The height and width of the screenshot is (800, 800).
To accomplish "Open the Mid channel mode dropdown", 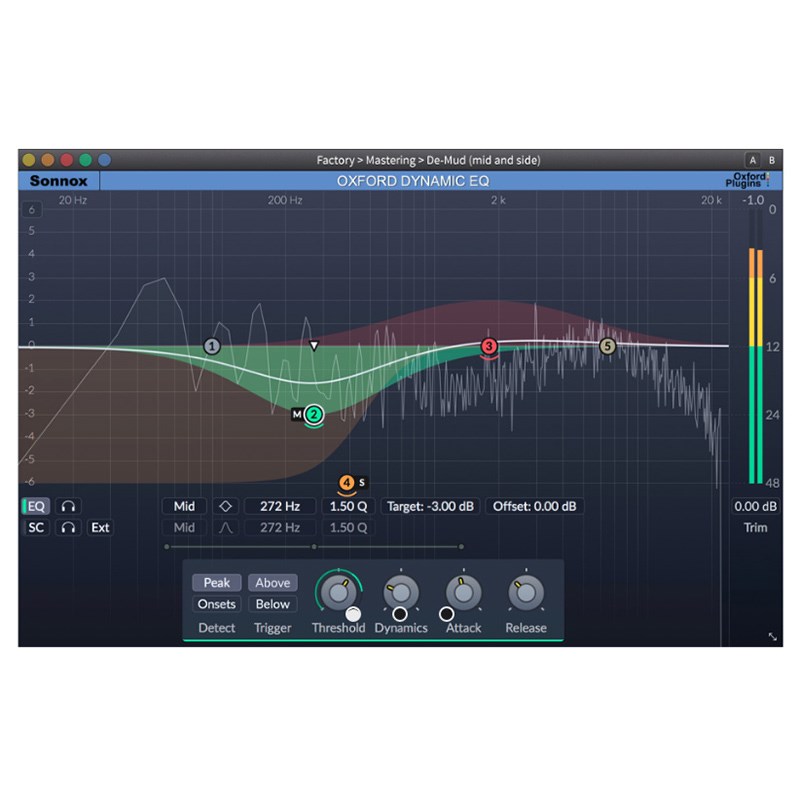I will click(184, 506).
